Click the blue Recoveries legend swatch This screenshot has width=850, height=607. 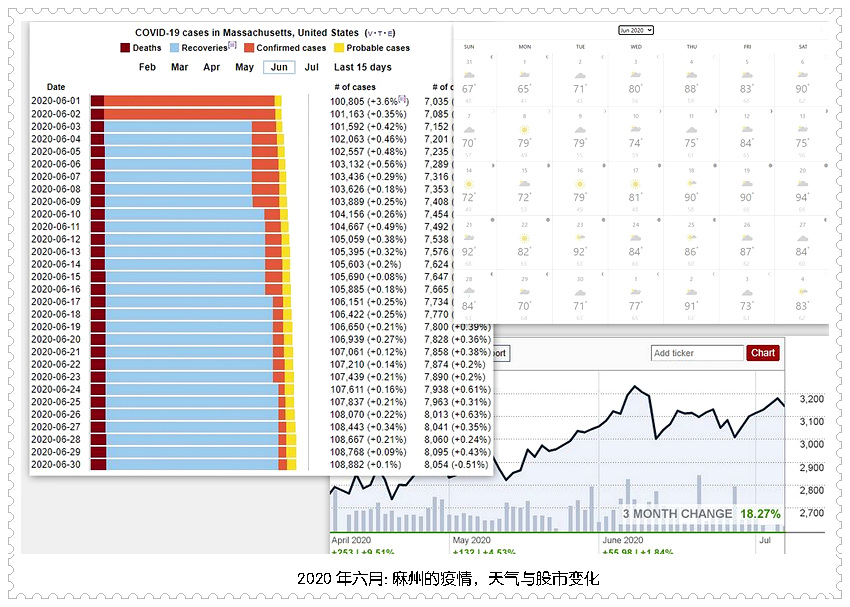pos(175,48)
